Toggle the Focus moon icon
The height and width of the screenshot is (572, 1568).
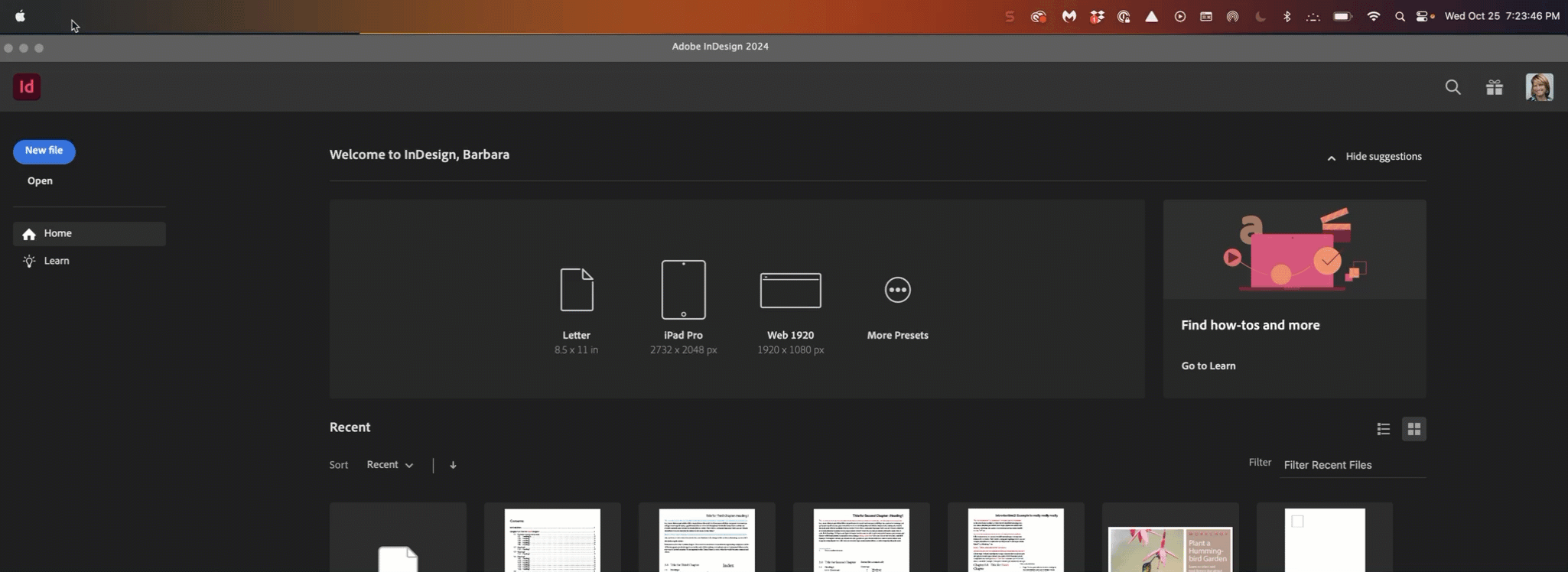1260,16
